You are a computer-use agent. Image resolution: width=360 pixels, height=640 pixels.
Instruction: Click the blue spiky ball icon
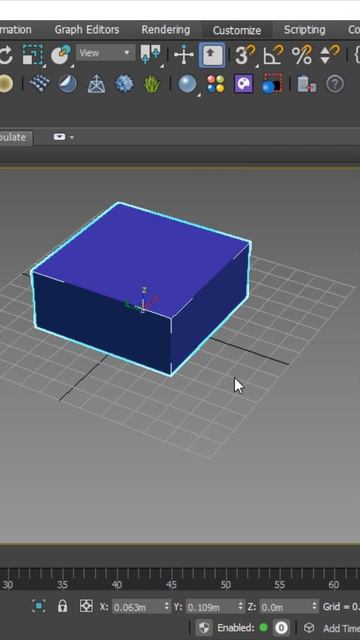(x=124, y=84)
